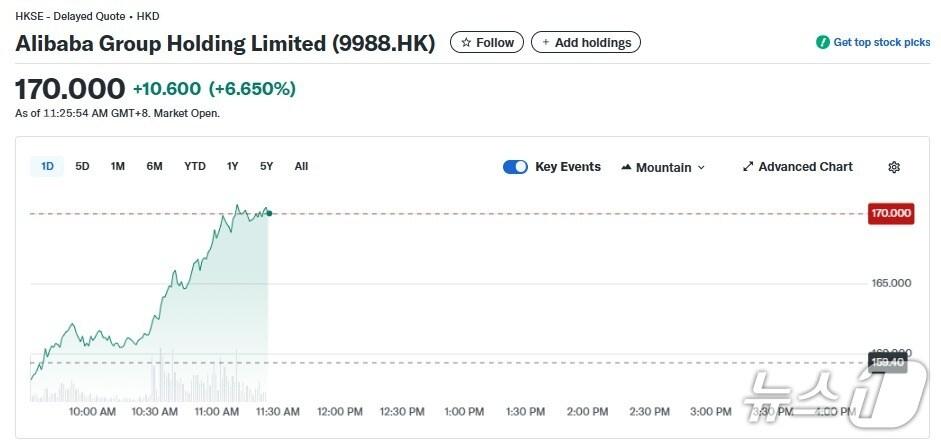The width and height of the screenshot is (941, 442).
Task: Select the 1D range tab
Action: [x=47, y=166]
